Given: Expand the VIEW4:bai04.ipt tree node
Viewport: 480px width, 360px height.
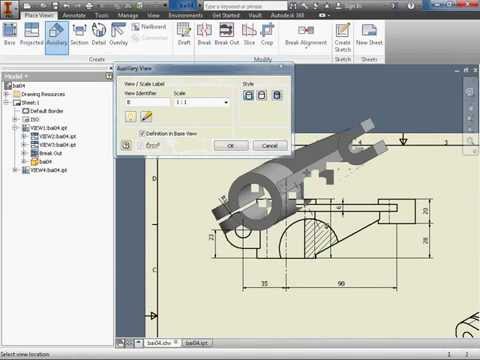Looking at the screenshot, I should [15, 170].
